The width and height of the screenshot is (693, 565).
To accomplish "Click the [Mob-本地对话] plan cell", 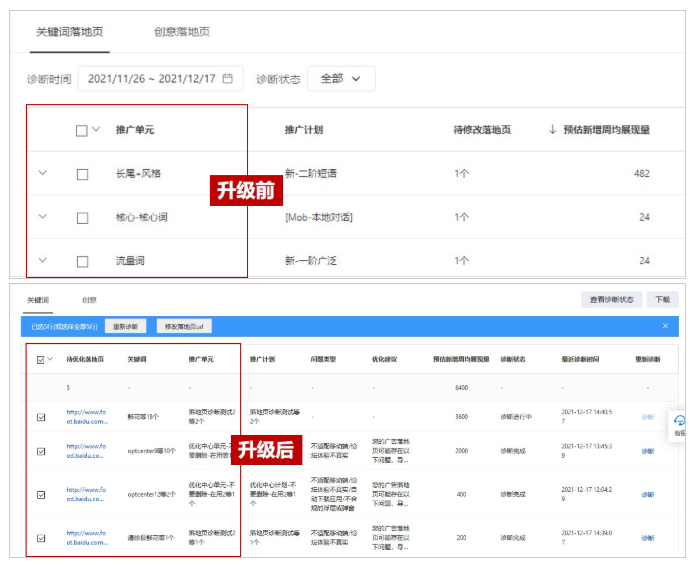I will point(319,217).
